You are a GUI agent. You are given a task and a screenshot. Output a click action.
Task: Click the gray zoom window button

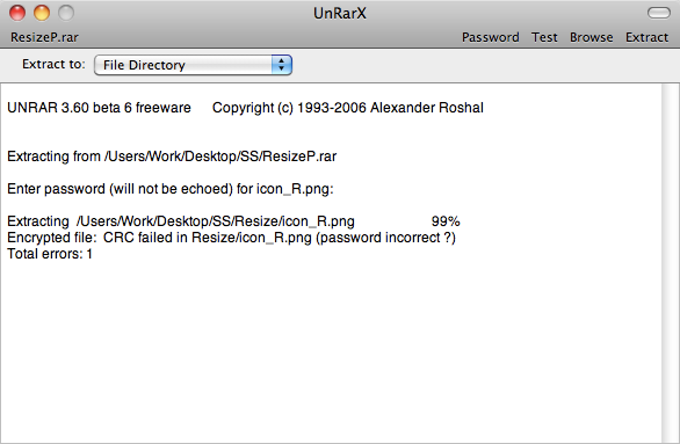65,13
